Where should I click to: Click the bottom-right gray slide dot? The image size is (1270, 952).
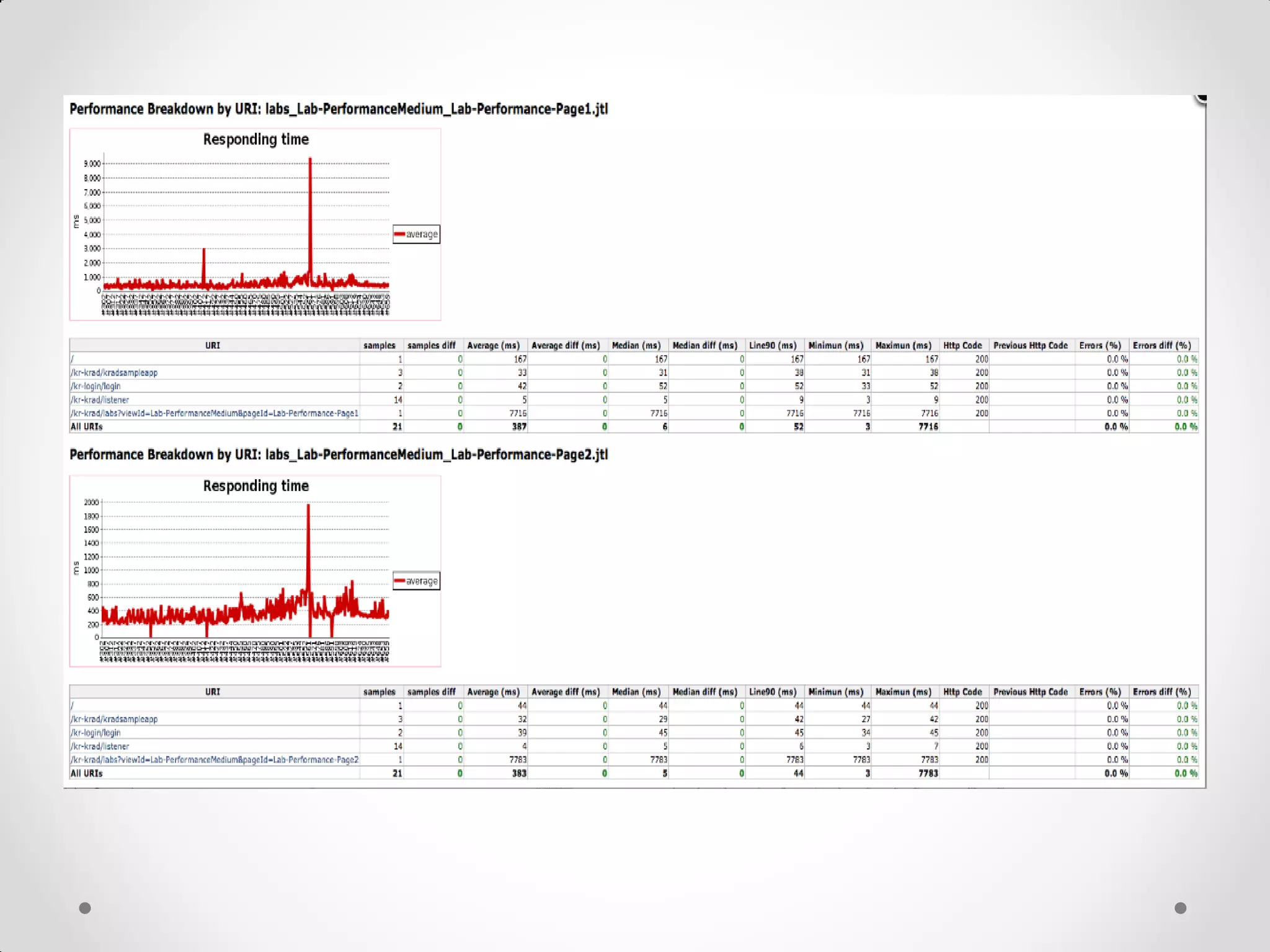pos(1180,908)
